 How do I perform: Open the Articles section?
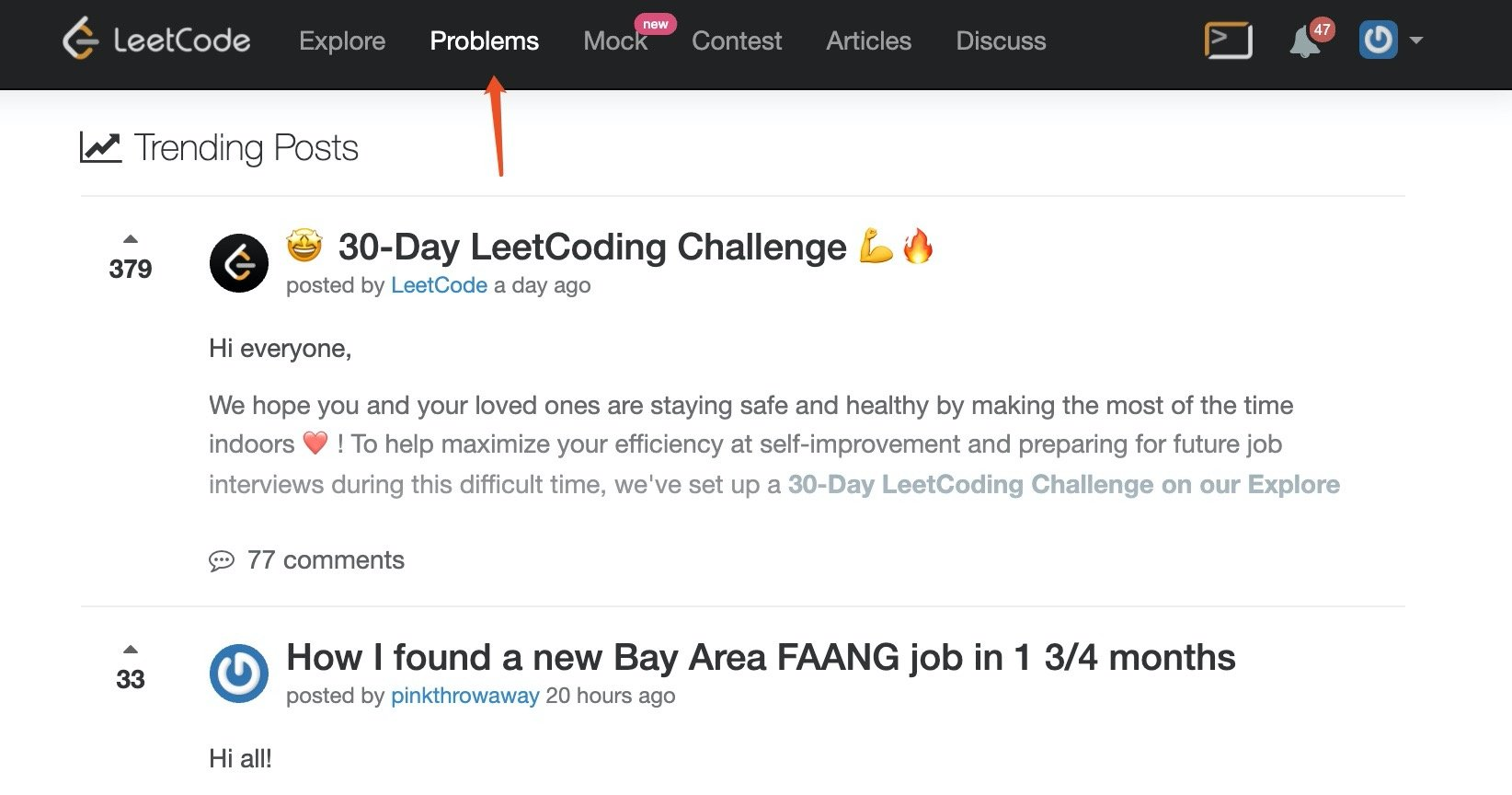(868, 41)
